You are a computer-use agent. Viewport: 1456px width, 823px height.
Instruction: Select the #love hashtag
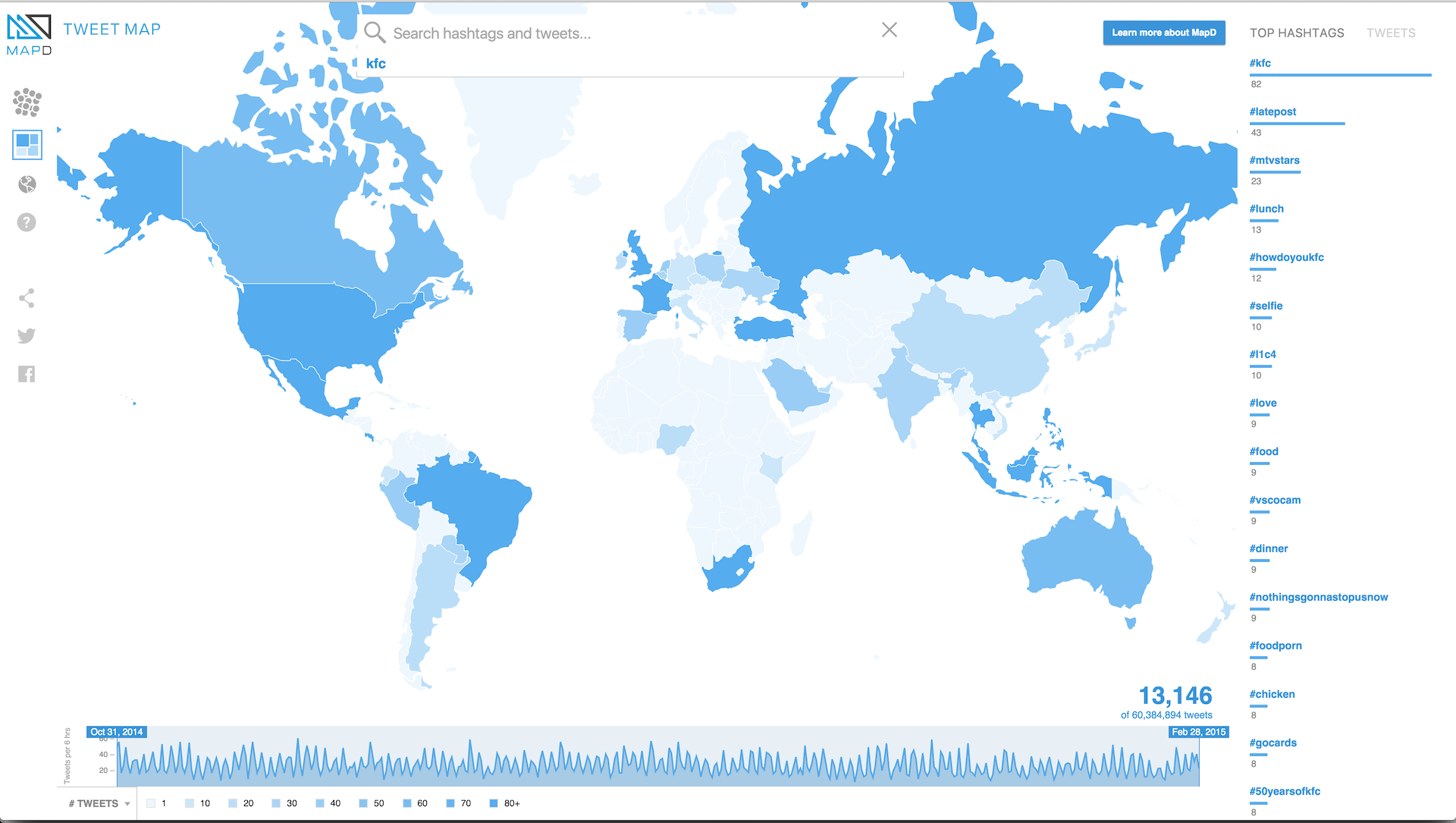(x=1263, y=403)
